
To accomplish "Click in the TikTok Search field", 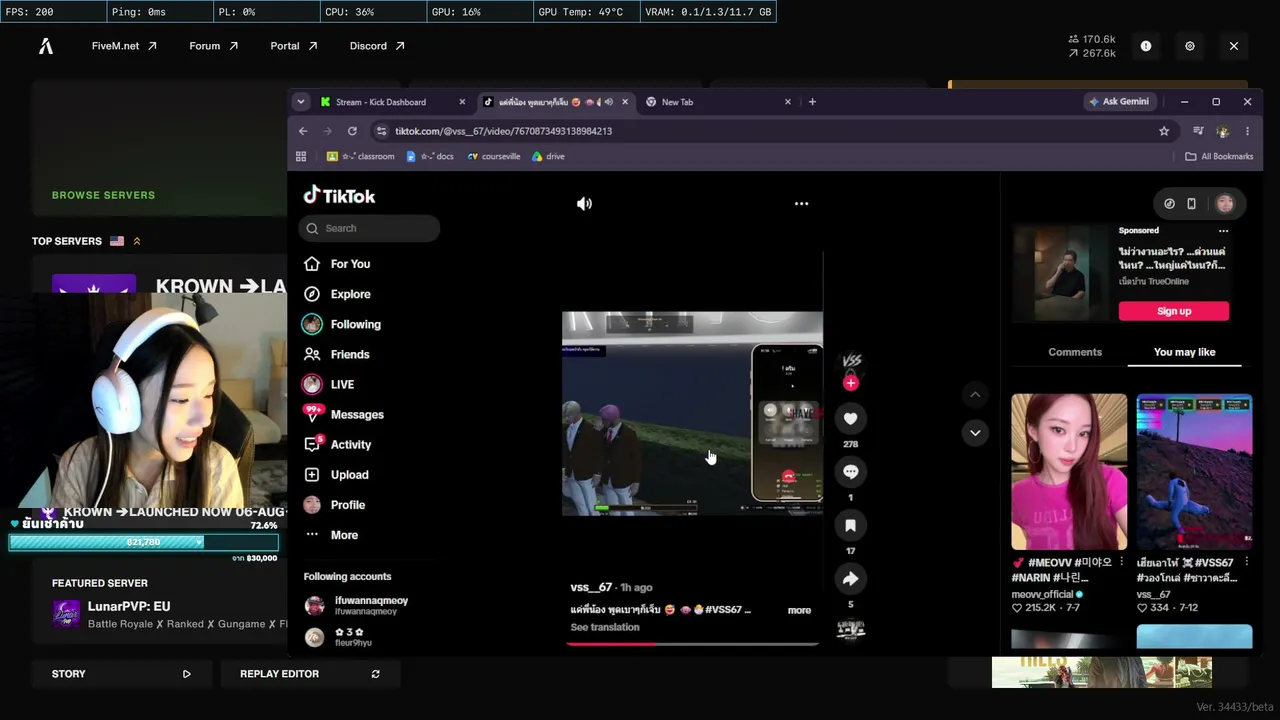I will point(369,228).
